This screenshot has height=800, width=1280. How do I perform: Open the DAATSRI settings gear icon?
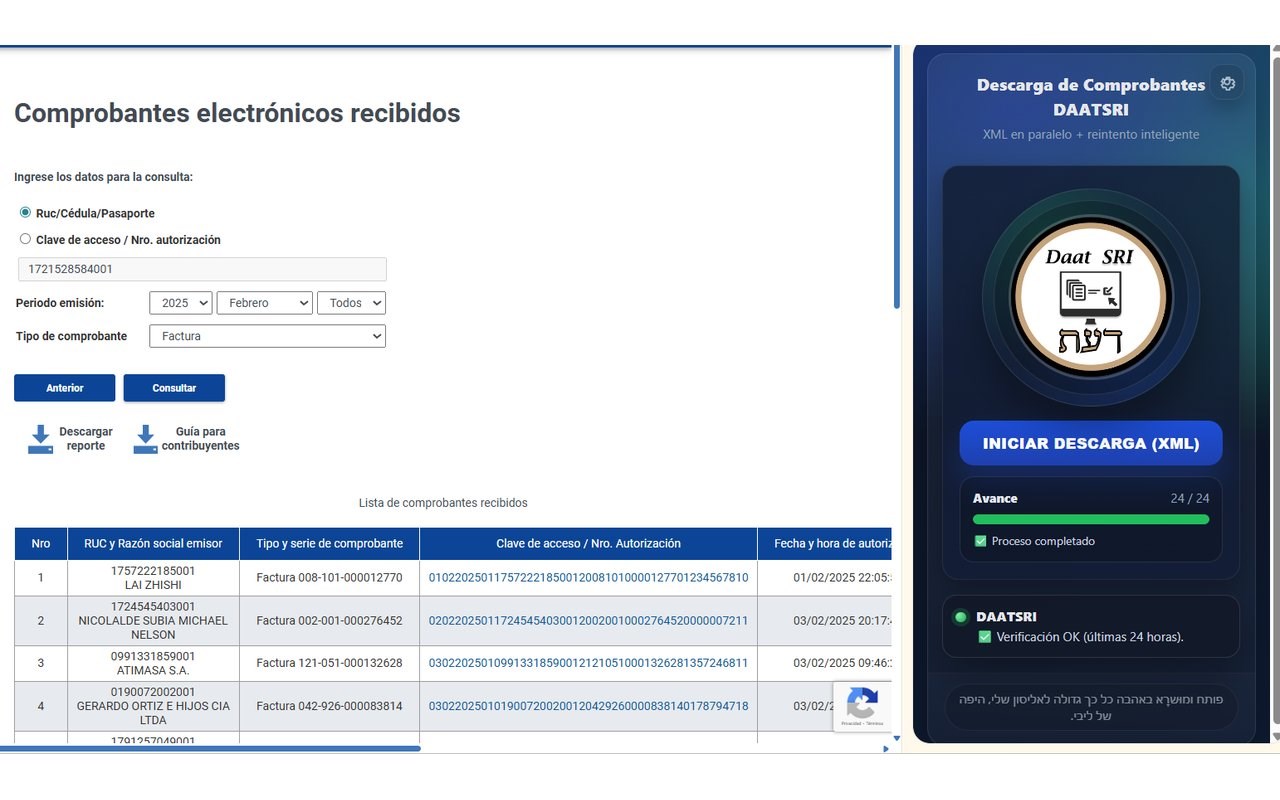pyautogui.click(x=1228, y=84)
